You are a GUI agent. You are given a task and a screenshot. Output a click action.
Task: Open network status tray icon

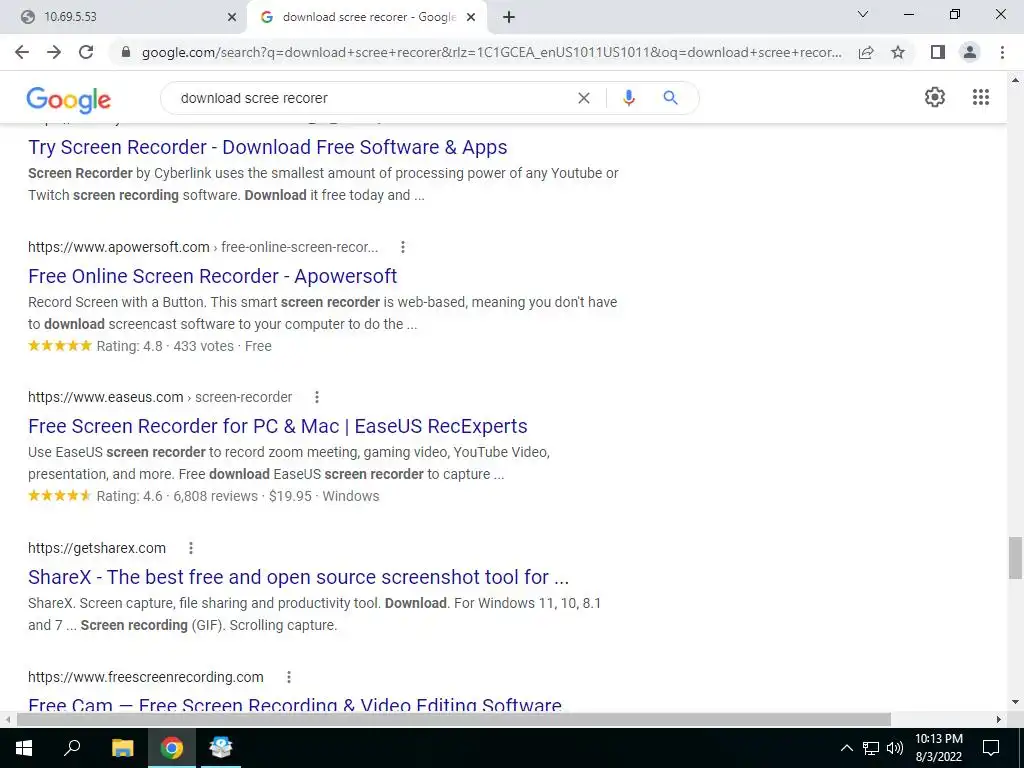pos(871,748)
